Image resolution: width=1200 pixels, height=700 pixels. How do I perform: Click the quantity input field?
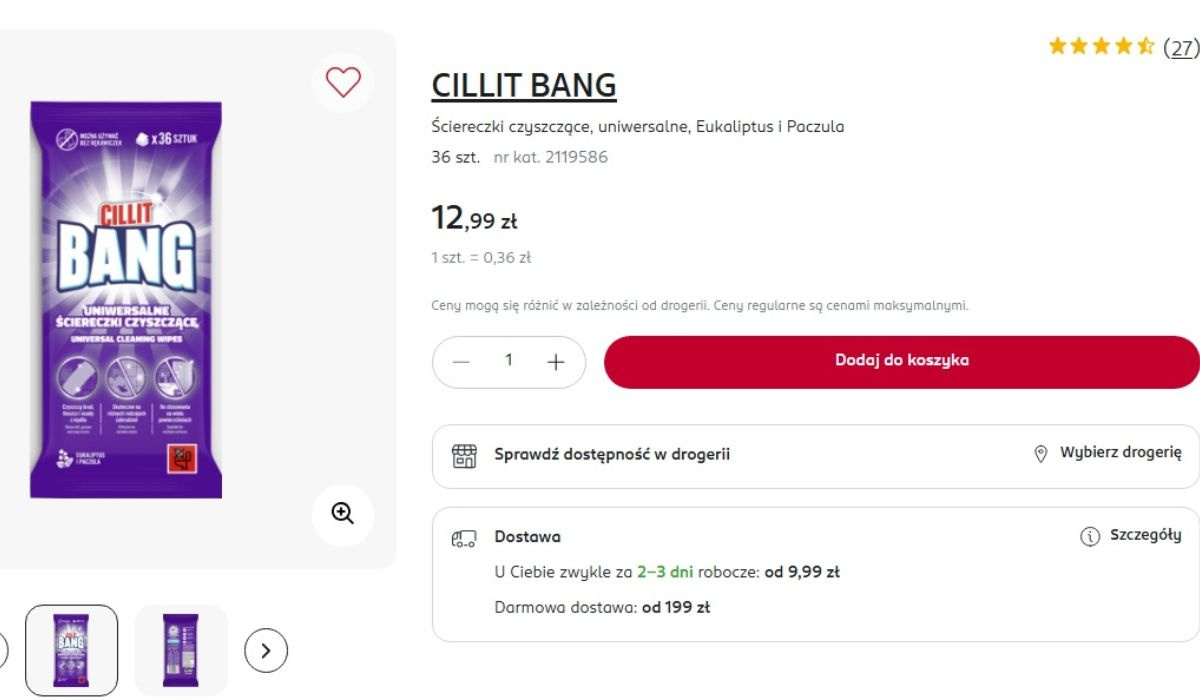pos(509,361)
